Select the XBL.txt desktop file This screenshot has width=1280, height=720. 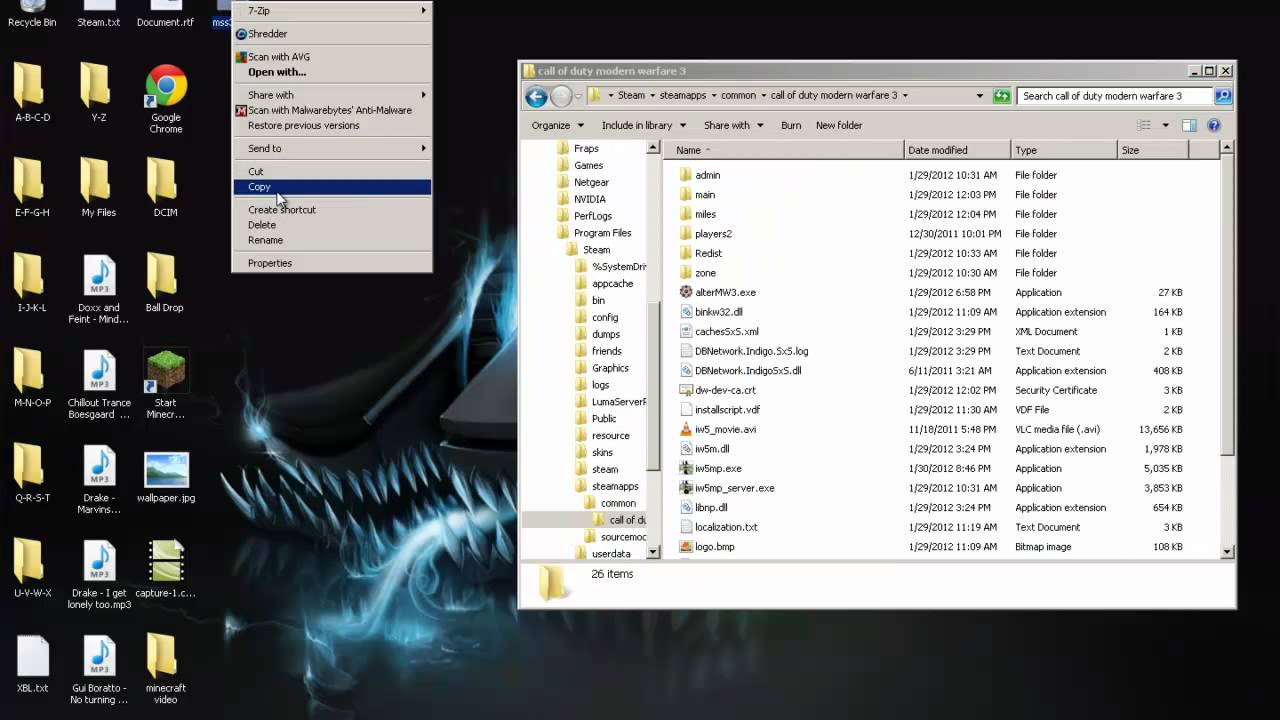pos(32,666)
